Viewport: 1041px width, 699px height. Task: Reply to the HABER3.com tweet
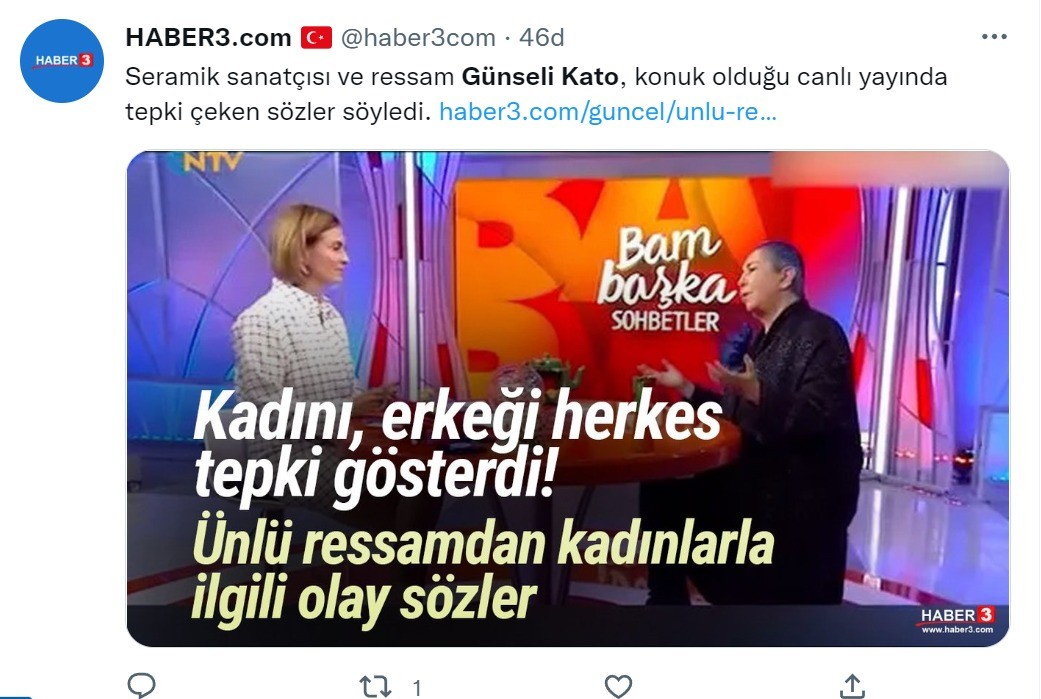click(x=141, y=686)
